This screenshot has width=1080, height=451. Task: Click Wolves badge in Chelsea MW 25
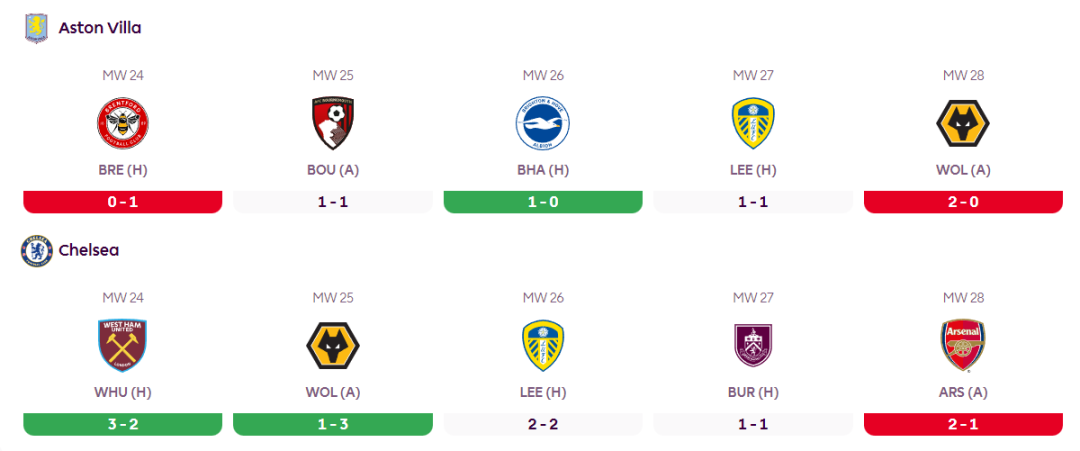pos(333,346)
